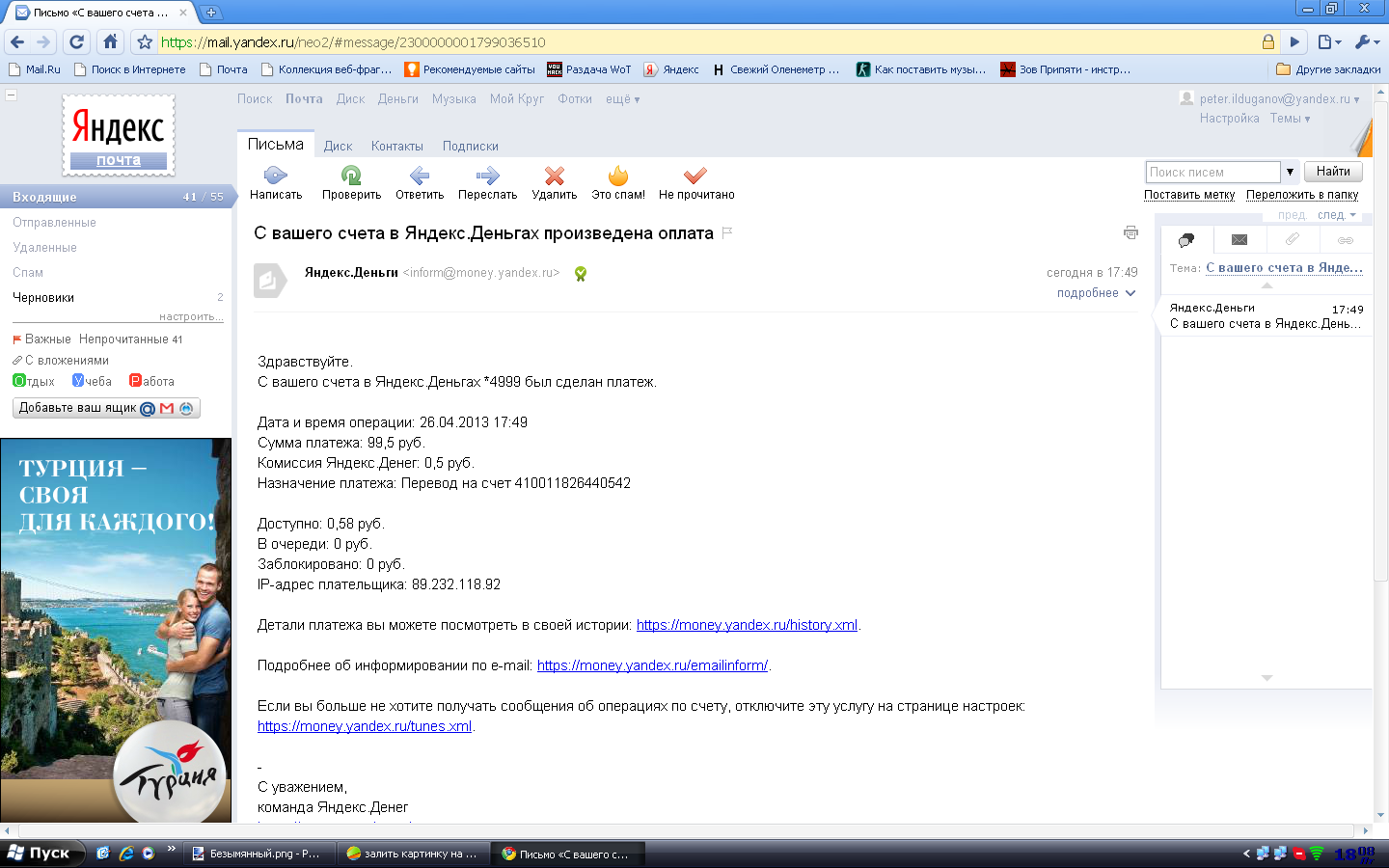Click Переложить в папку link

tap(1302, 195)
